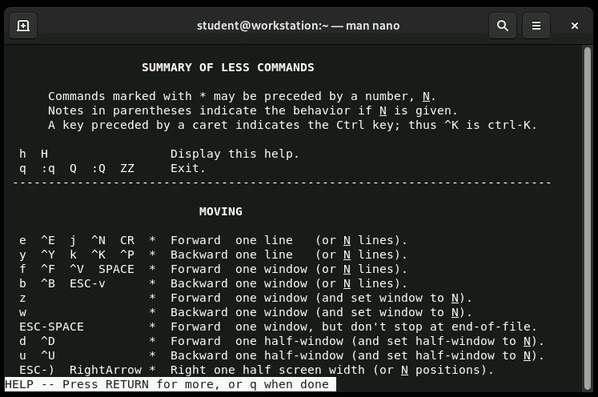This screenshot has width=598, height=397.
Task: Click the 'RightArrow' command entry
Action: point(105,370)
